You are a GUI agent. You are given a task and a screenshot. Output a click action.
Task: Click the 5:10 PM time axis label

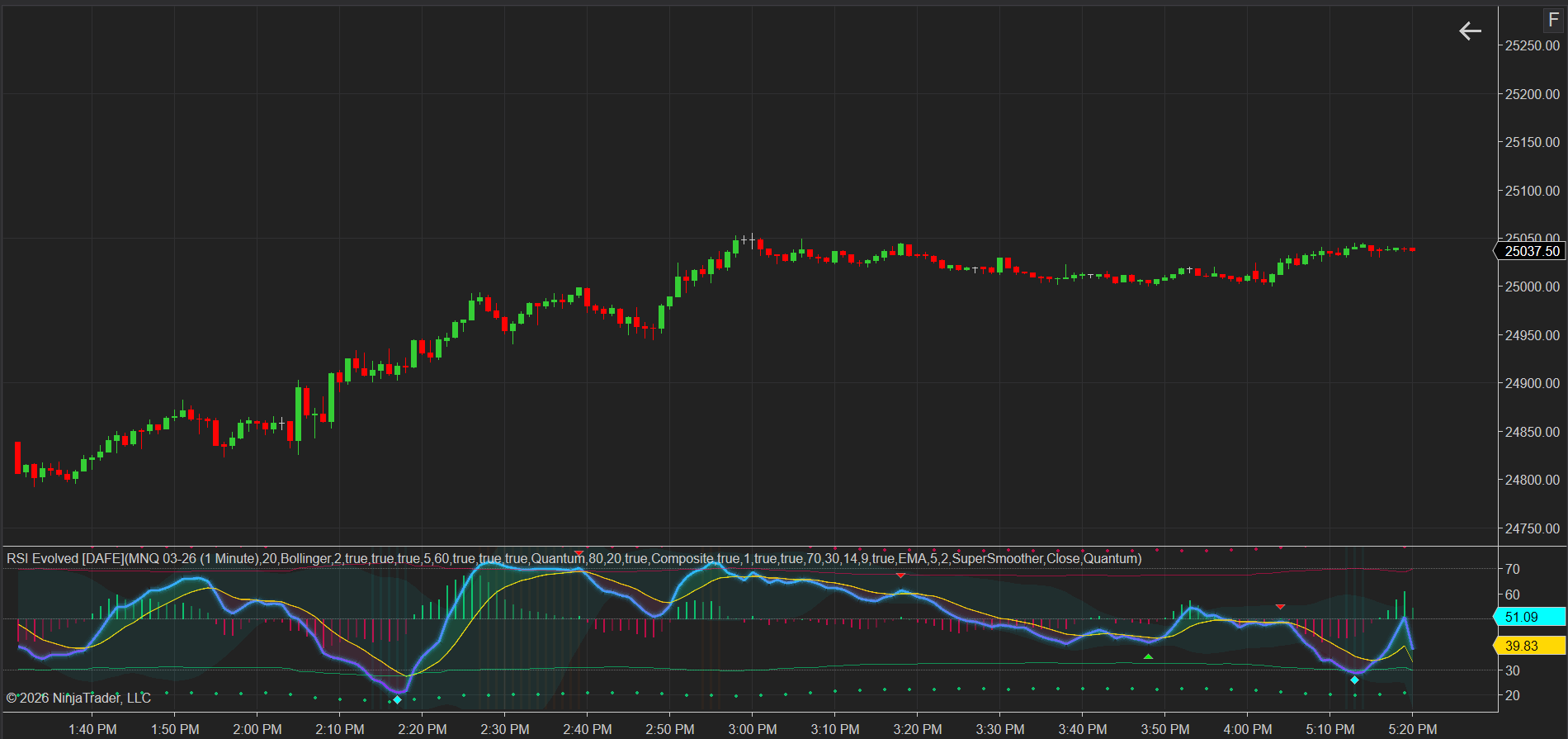[1330, 729]
